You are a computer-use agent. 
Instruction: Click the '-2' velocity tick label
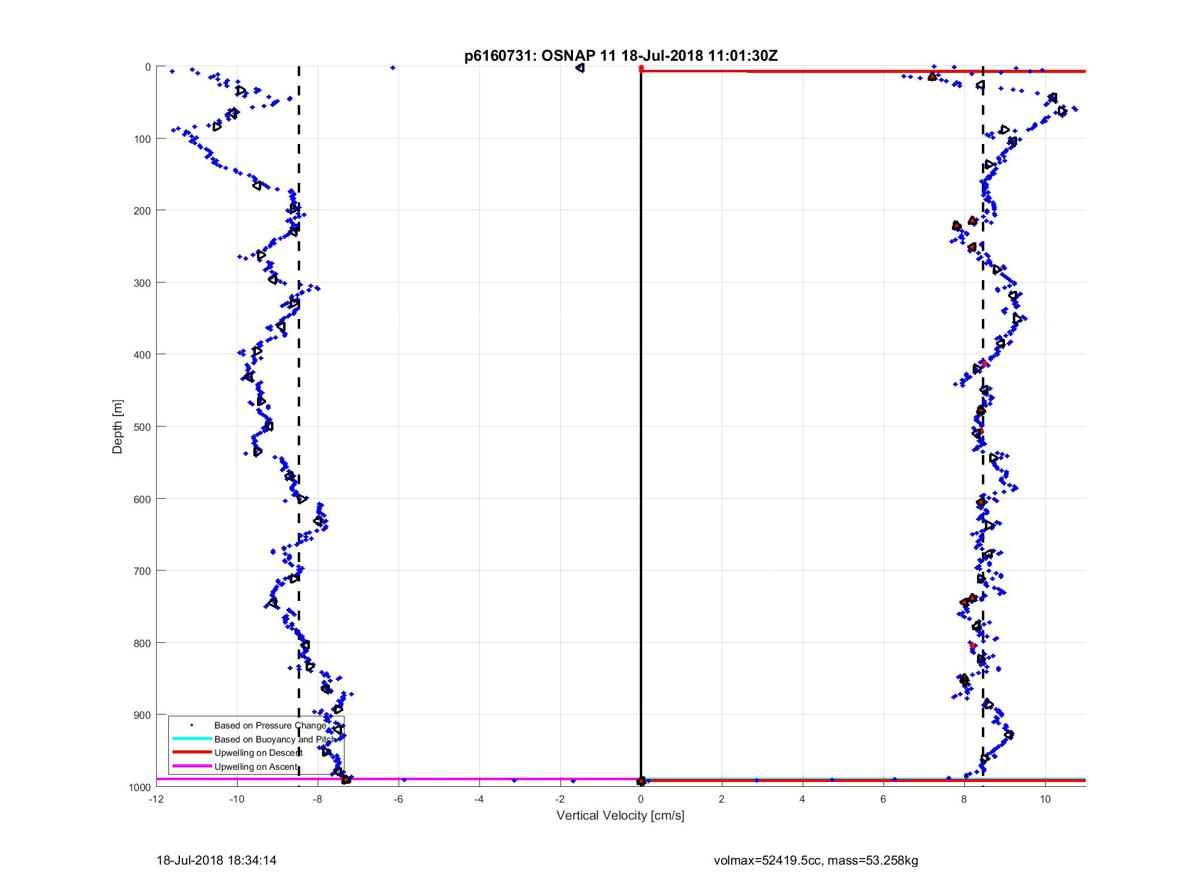click(x=560, y=799)
